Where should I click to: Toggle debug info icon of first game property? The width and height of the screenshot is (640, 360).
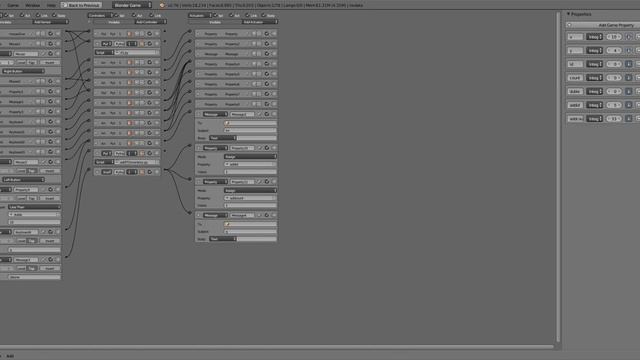[x=629, y=37]
